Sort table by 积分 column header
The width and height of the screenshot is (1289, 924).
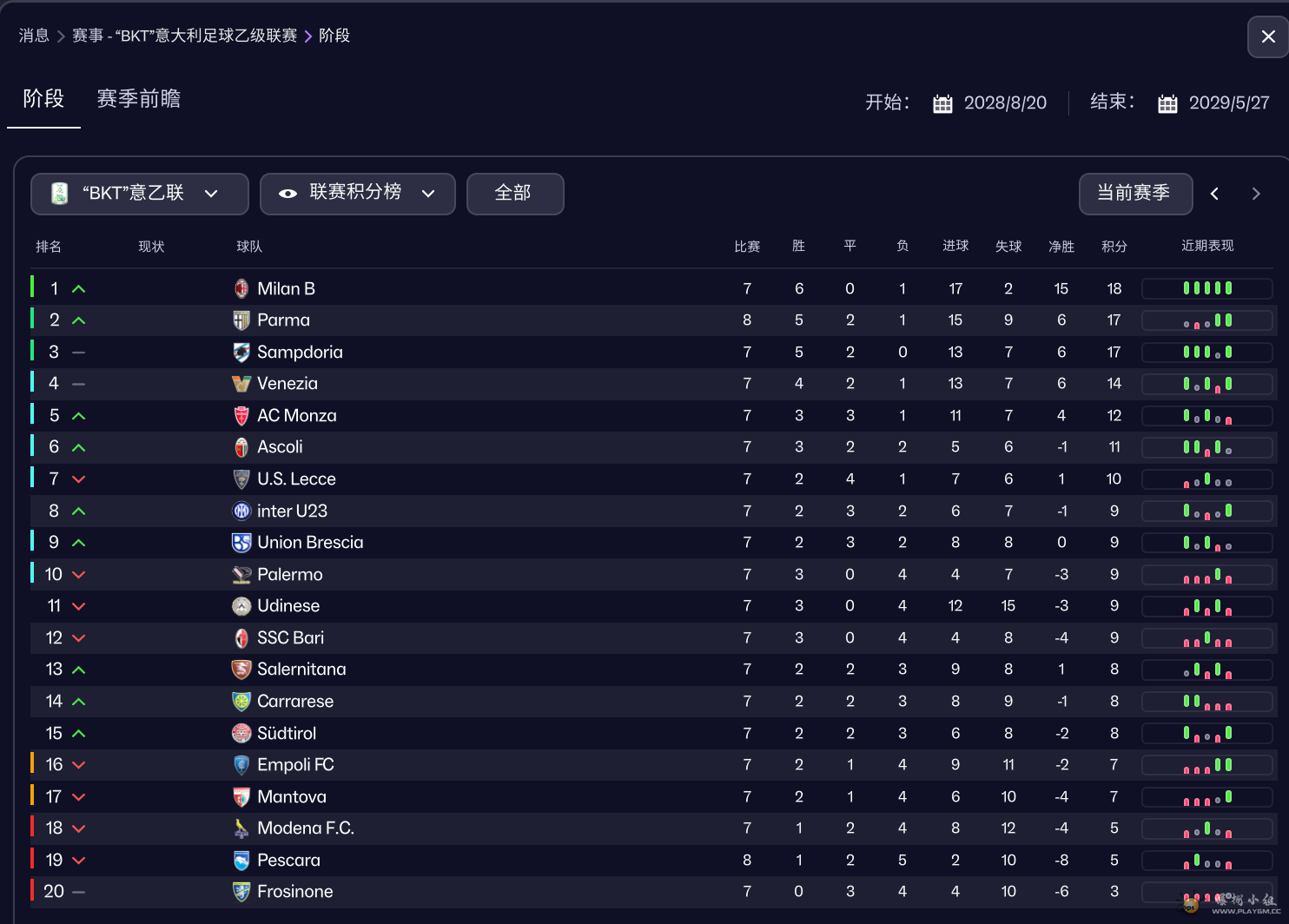[1114, 247]
